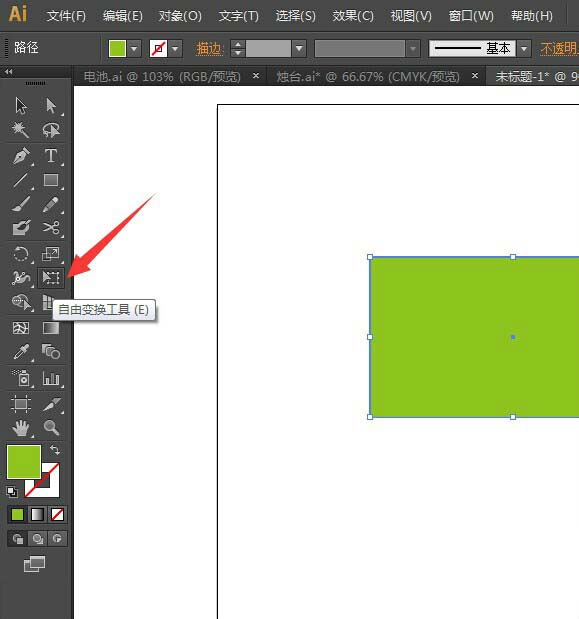
Task: Select the Type tool
Action: (x=51, y=156)
